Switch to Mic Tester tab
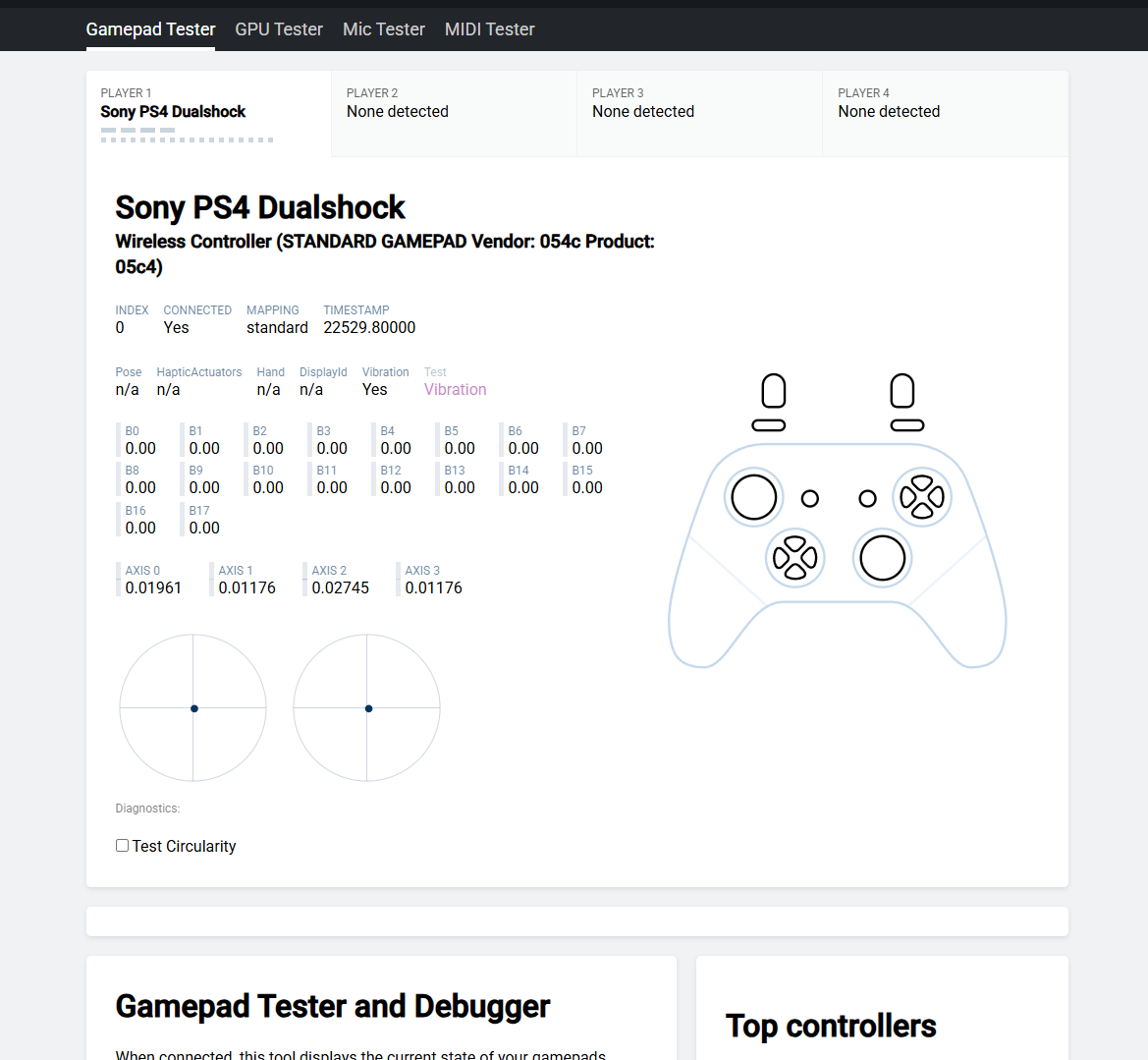1148x1060 pixels. pyautogui.click(x=384, y=29)
